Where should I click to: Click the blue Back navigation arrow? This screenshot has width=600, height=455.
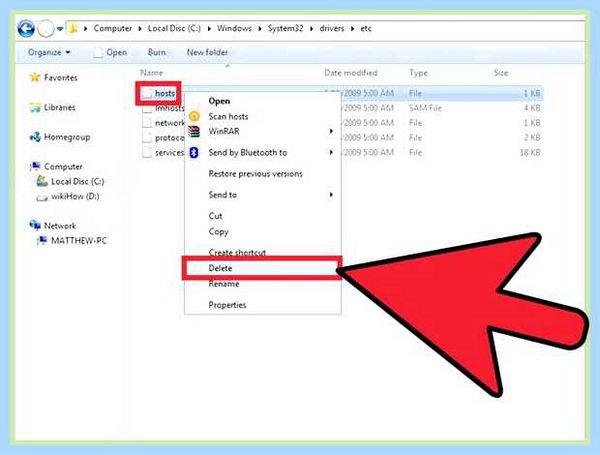(26, 29)
